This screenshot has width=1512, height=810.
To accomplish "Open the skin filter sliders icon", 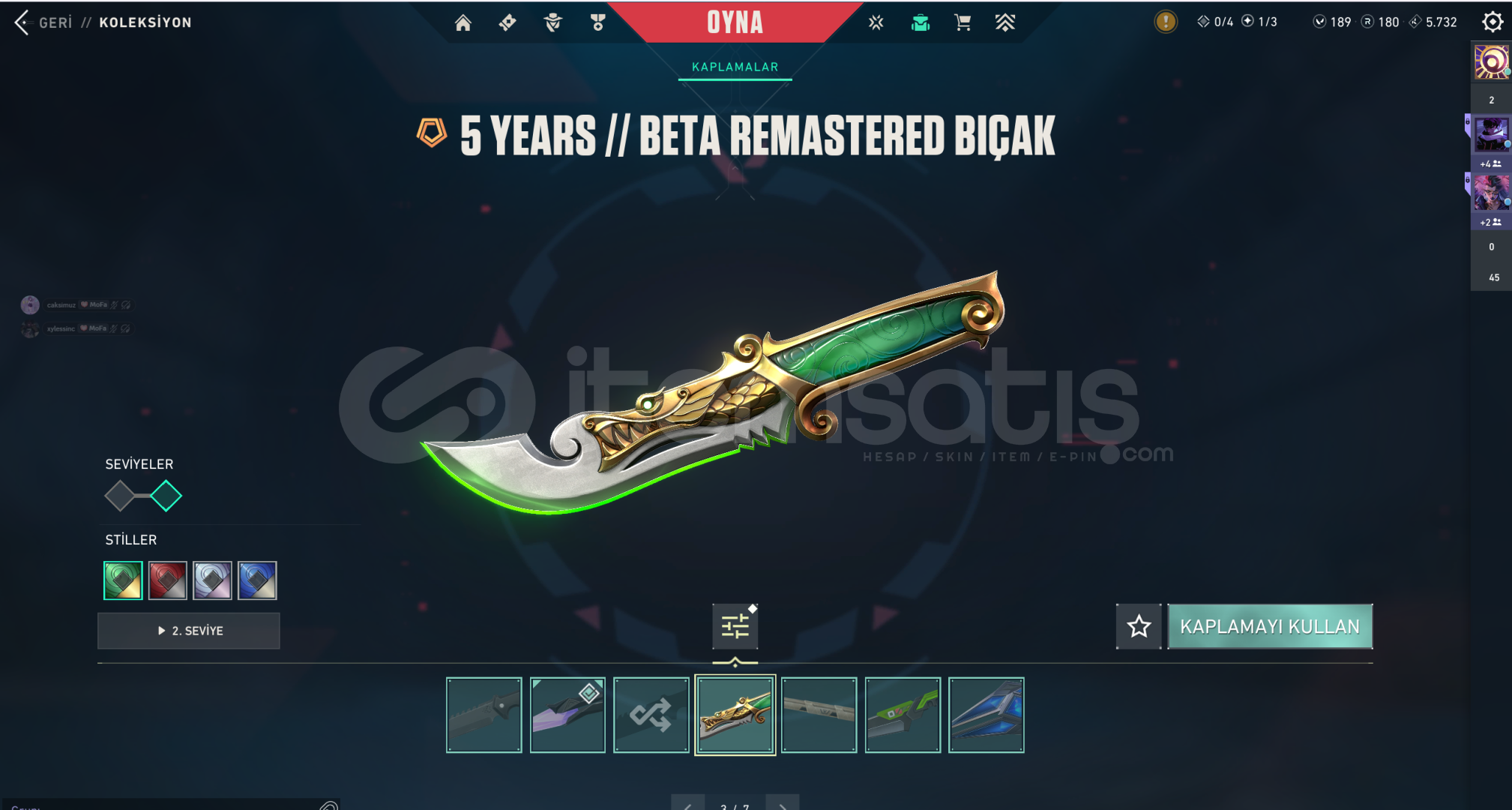I will [x=735, y=626].
